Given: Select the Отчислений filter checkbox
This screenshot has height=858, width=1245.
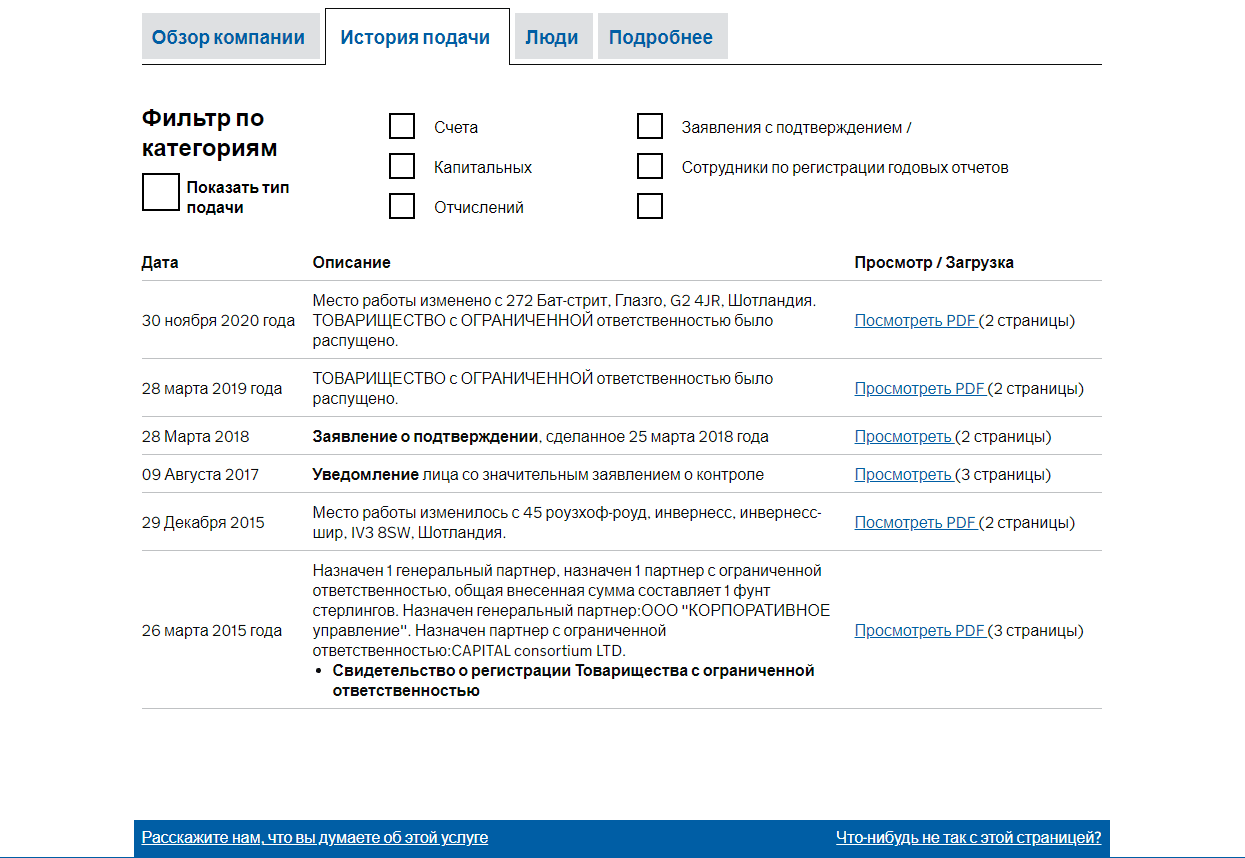Looking at the screenshot, I should 402,206.
